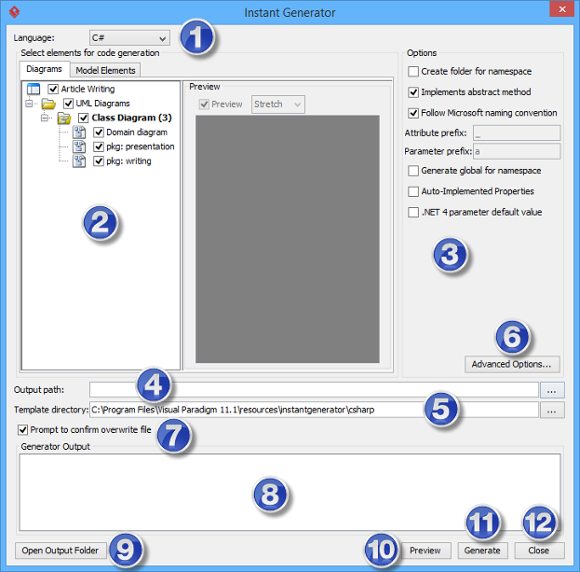Click the Generate button
The image size is (580, 572).
(x=482, y=550)
